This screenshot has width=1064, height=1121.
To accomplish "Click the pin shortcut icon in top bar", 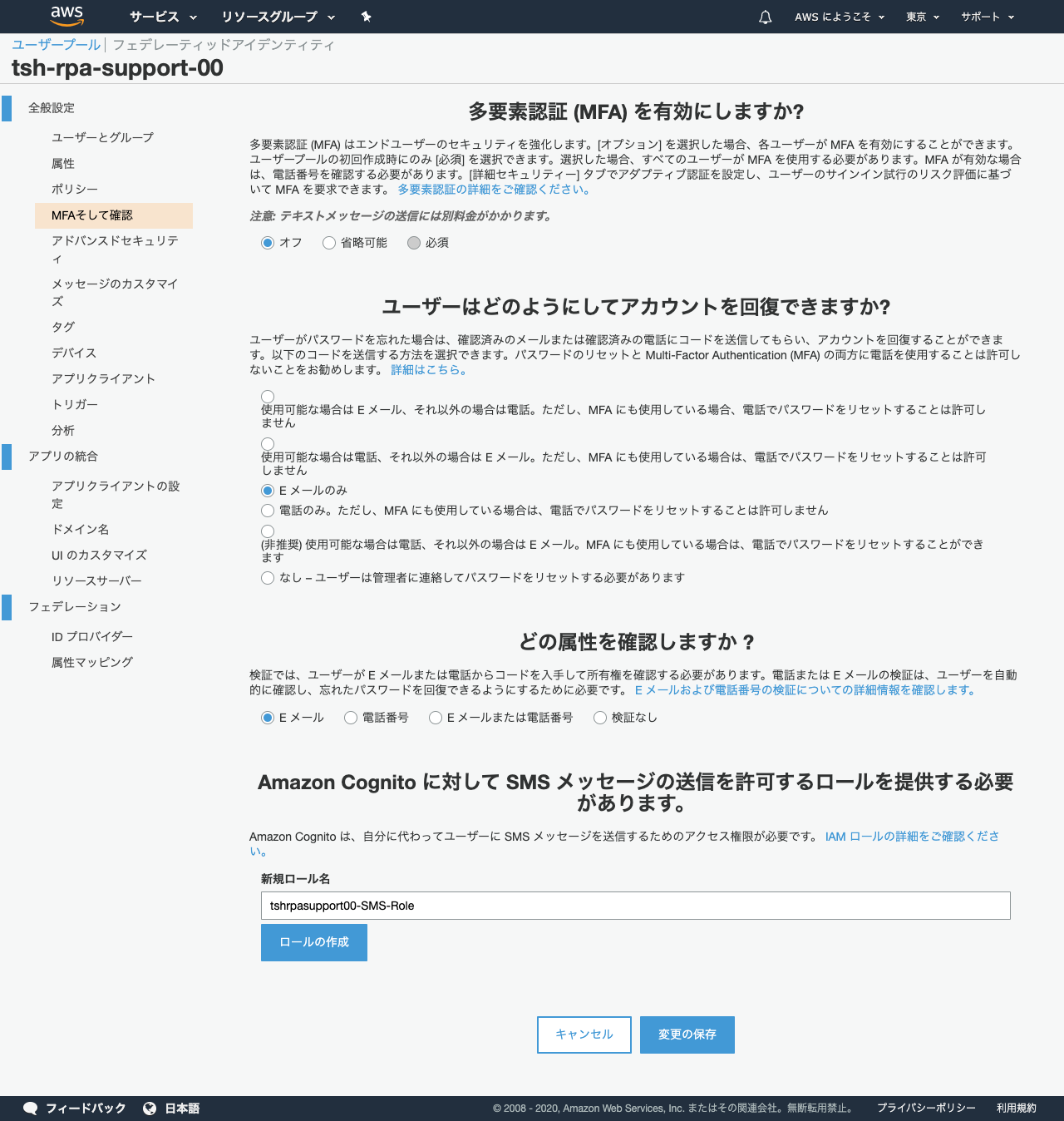I will pyautogui.click(x=366, y=17).
